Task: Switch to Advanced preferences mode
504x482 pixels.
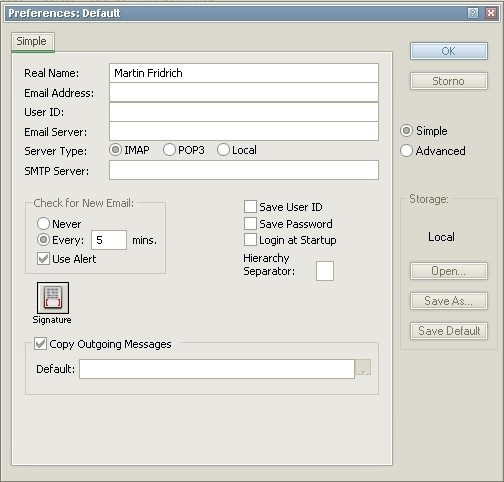Action: (x=406, y=151)
